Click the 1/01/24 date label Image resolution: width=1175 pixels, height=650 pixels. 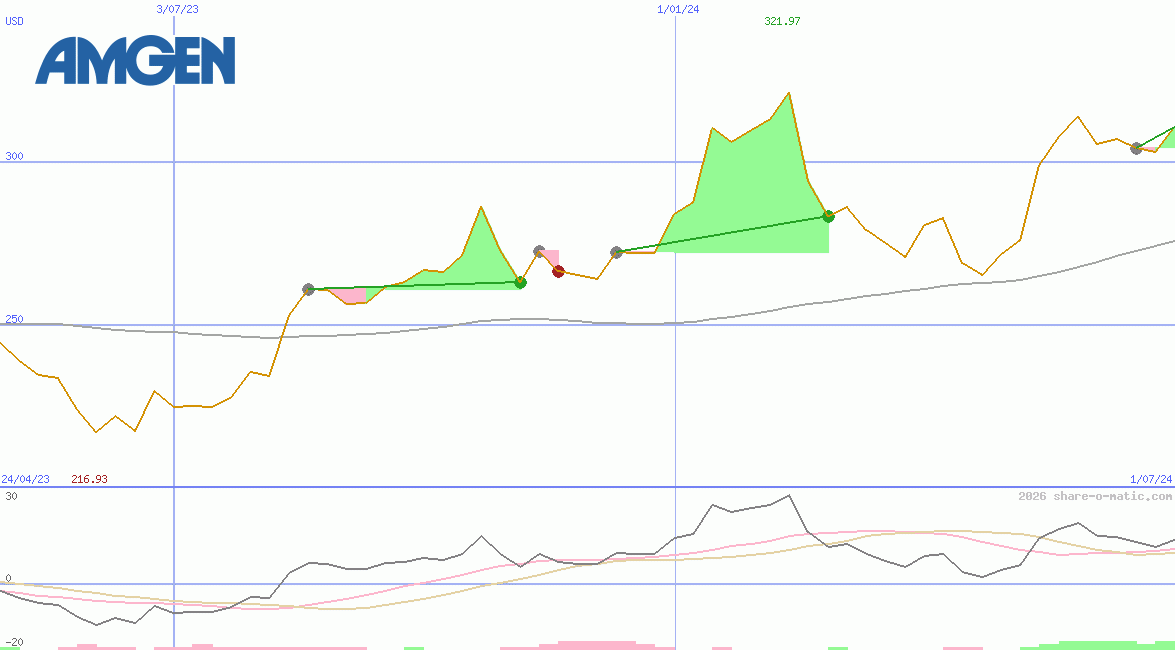[676, 9]
